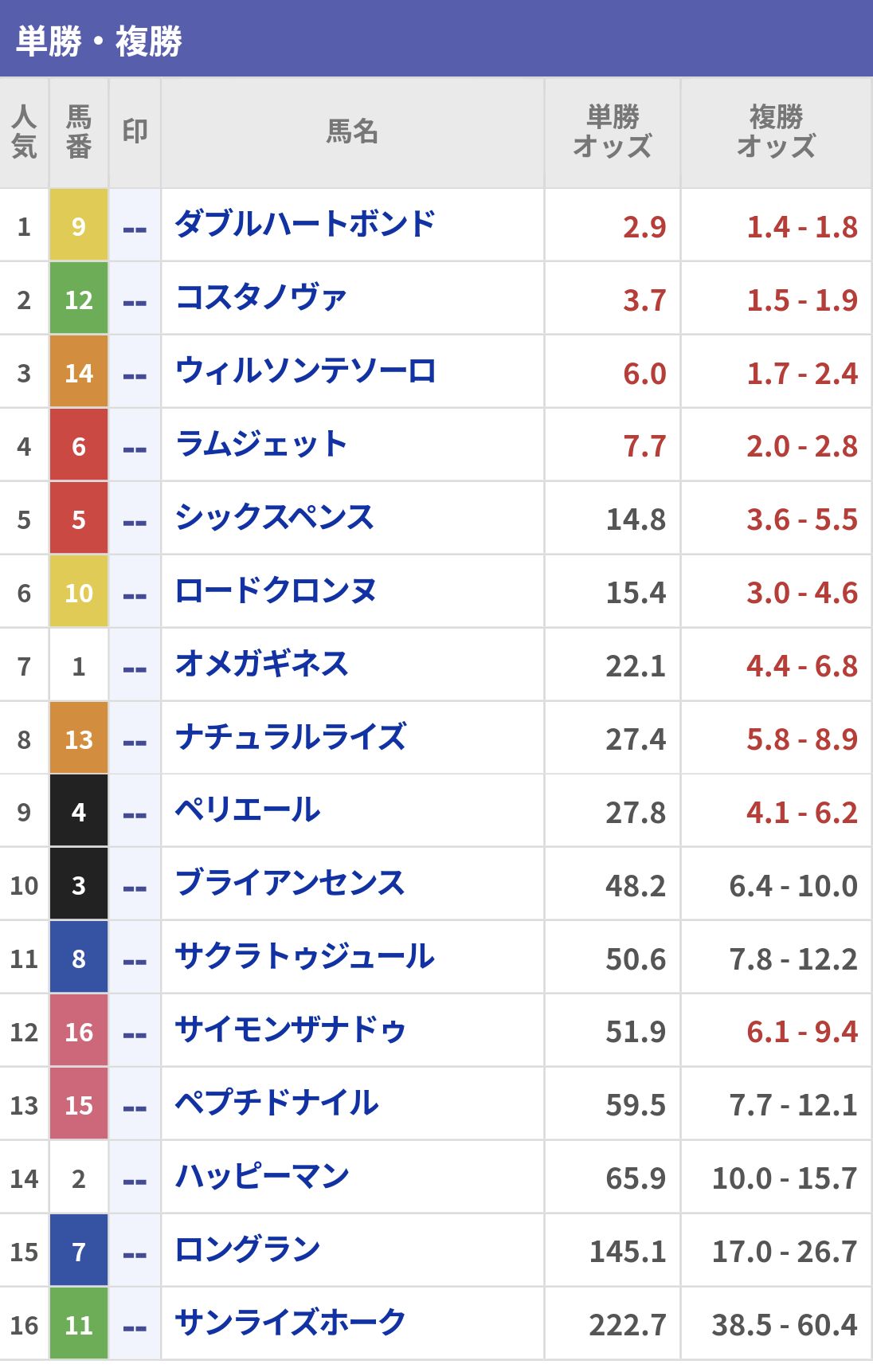873x1372 pixels.
Task: Sort by 複勝オッズ column header
Action: tap(776, 132)
